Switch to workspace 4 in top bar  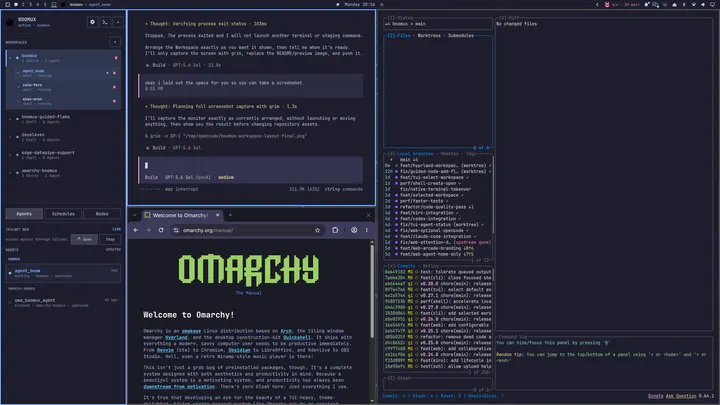[38, 5]
